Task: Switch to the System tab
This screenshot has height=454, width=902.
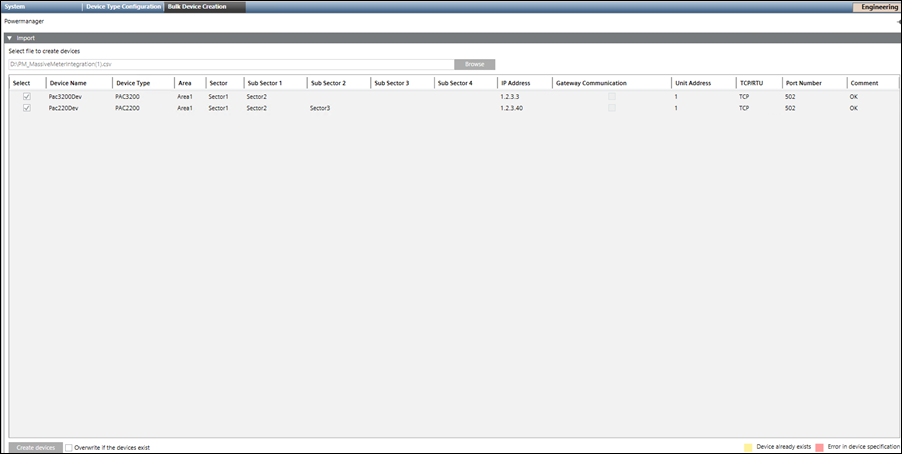Action: [x=14, y=6]
